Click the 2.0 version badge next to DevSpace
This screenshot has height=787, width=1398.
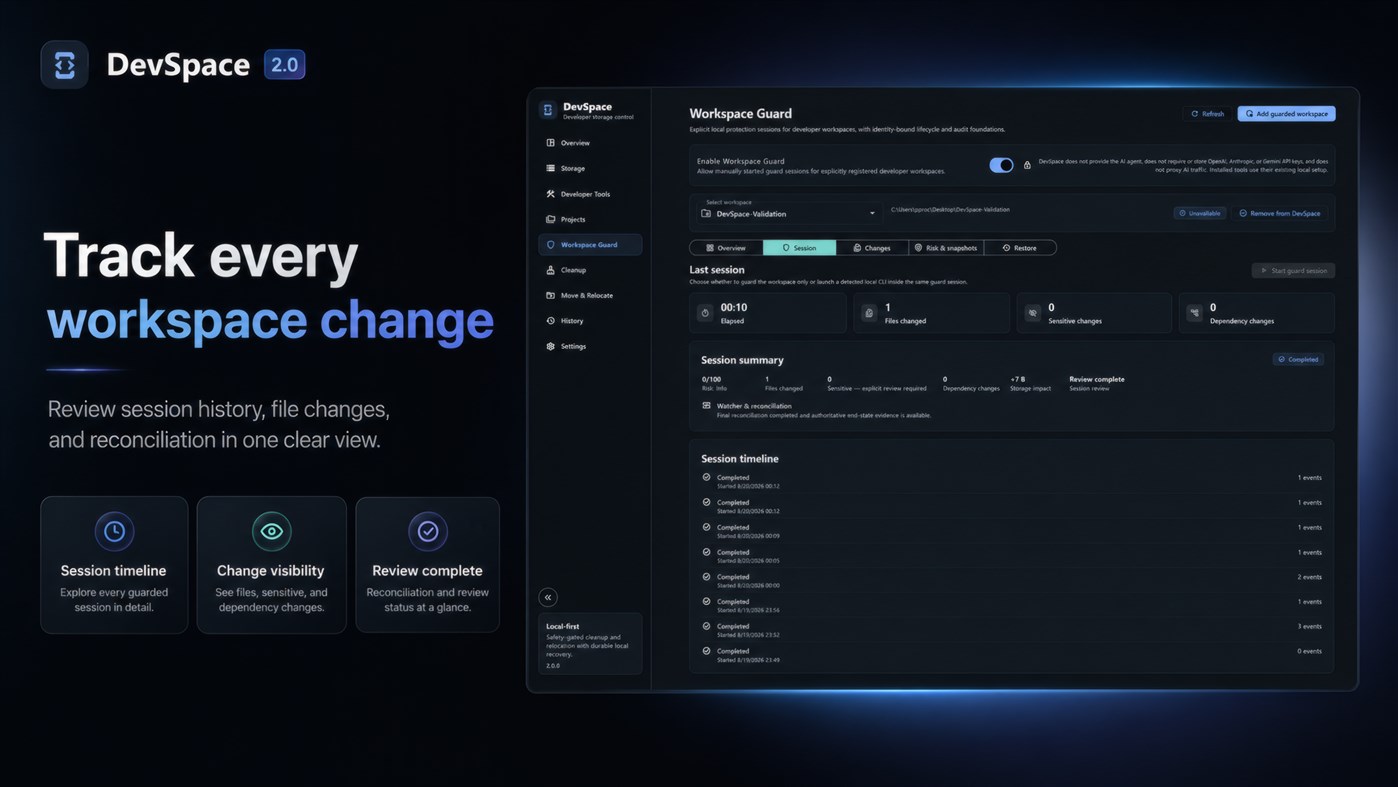(x=285, y=65)
